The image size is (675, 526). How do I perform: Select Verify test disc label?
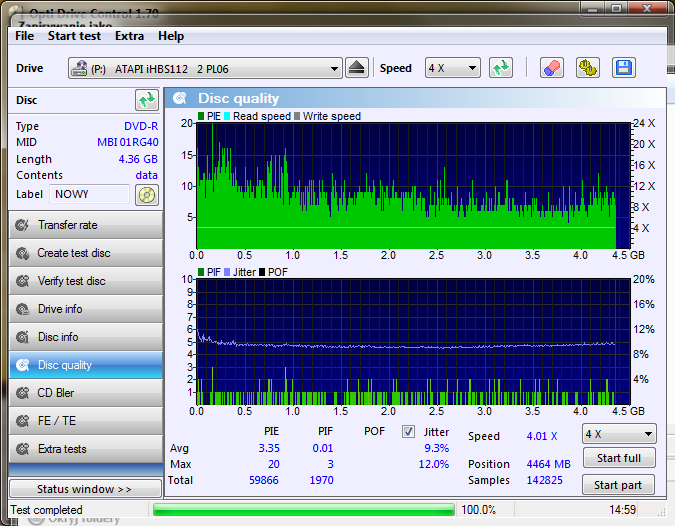pos(71,281)
